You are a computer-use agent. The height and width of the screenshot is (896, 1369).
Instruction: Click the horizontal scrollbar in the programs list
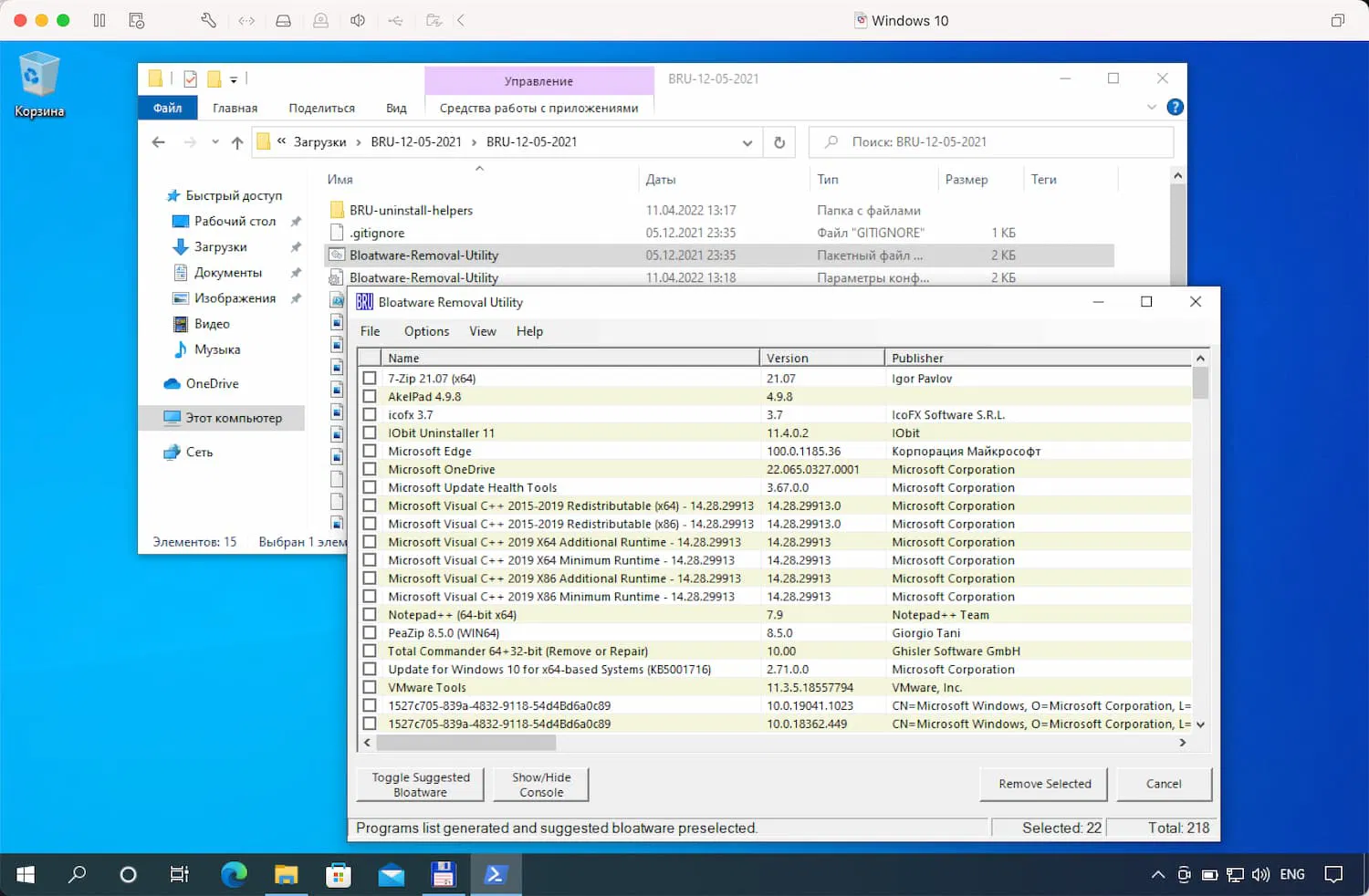click(x=465, y=743)
